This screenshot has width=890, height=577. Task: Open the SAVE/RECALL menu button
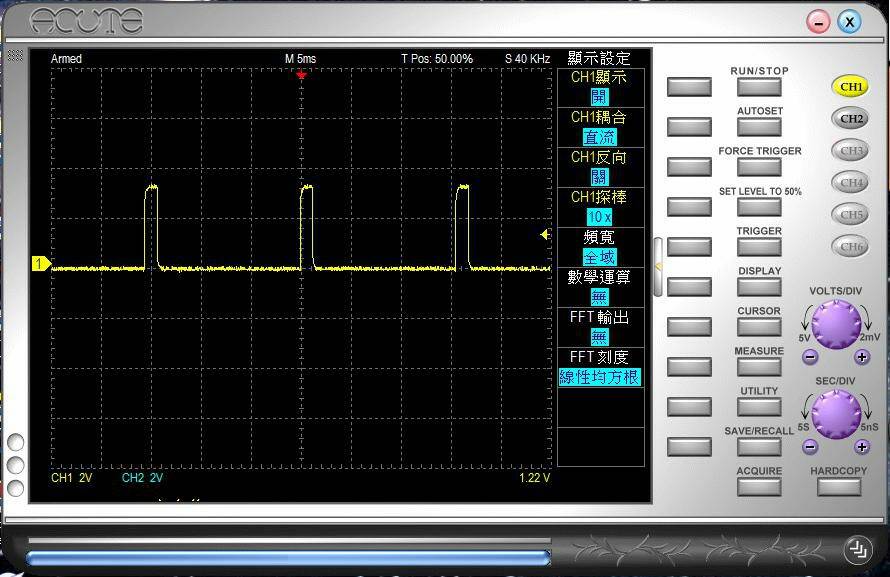click(759, 447)
